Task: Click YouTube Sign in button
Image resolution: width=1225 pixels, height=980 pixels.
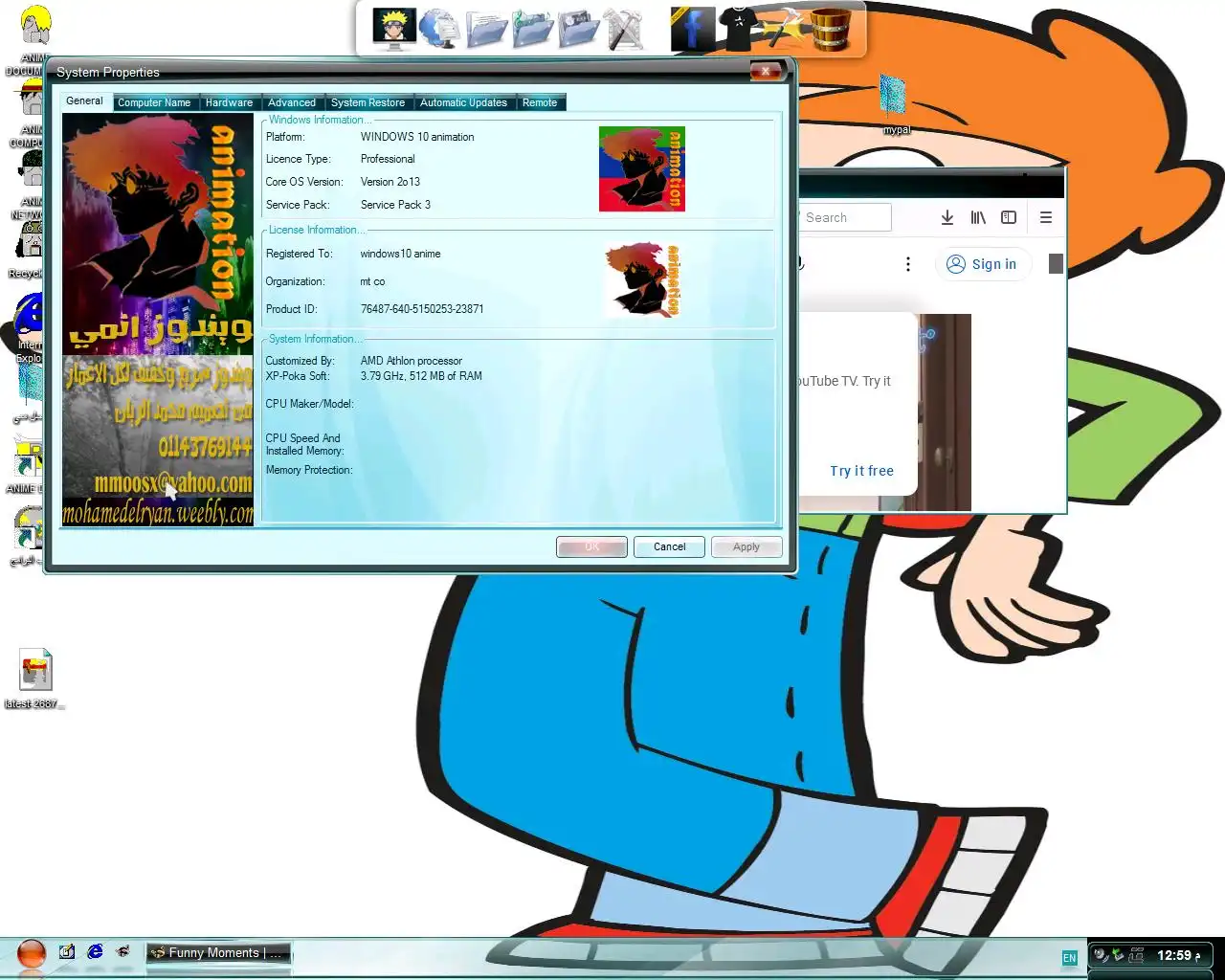Action: point(982,264)
